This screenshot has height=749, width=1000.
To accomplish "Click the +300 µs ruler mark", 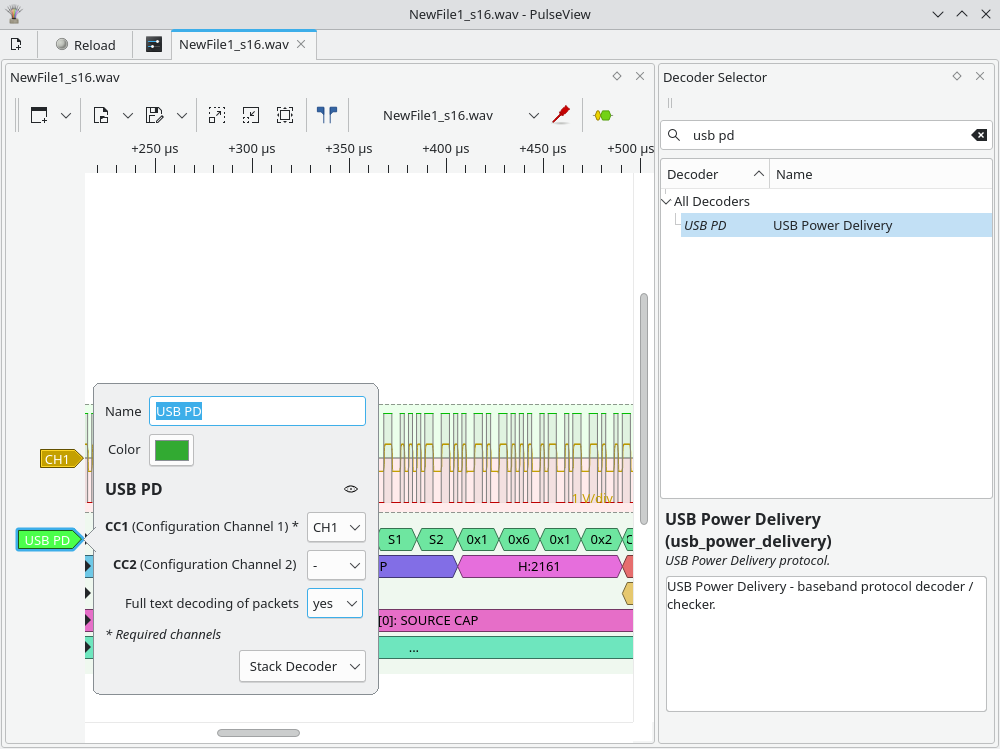I will (x=252, y=149).
